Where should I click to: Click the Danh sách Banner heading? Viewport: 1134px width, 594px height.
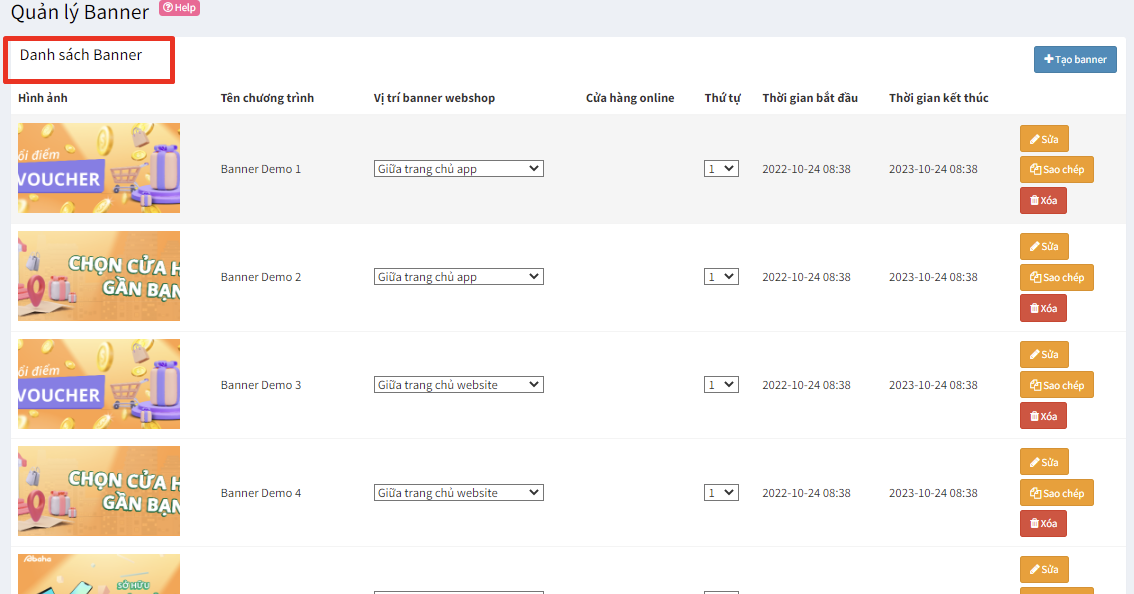[x=81, y=55]
